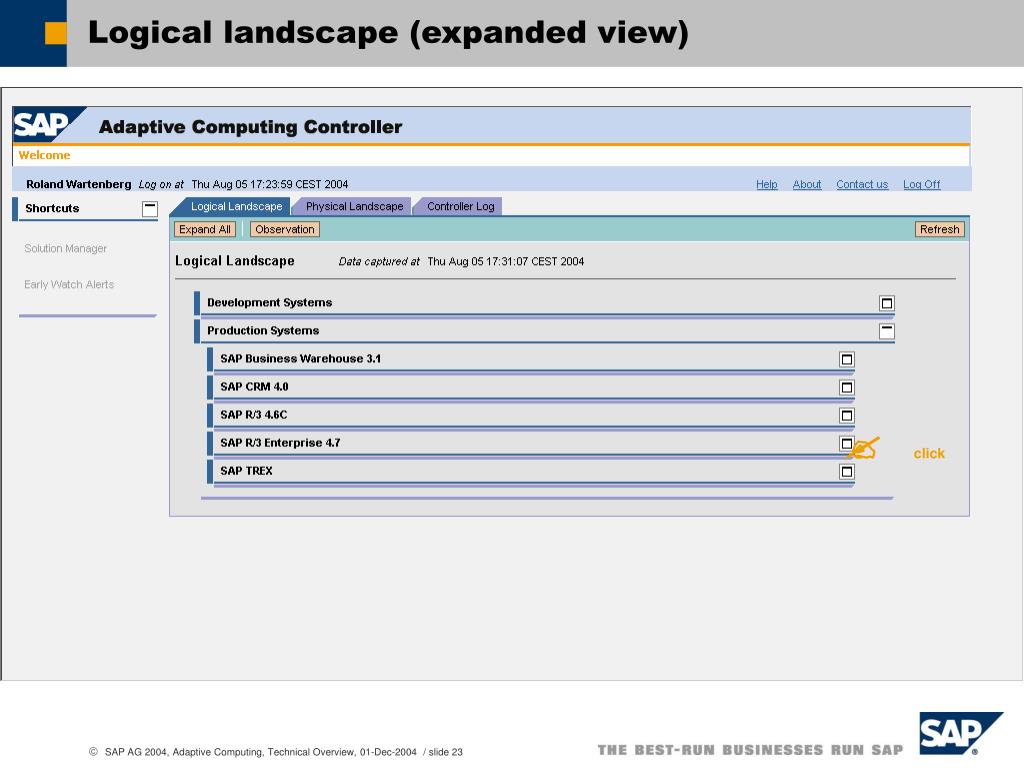This screenshot has height=768, width=1024.
Task: Open the Physical Landscape tab
Action: tap(354, 206)
